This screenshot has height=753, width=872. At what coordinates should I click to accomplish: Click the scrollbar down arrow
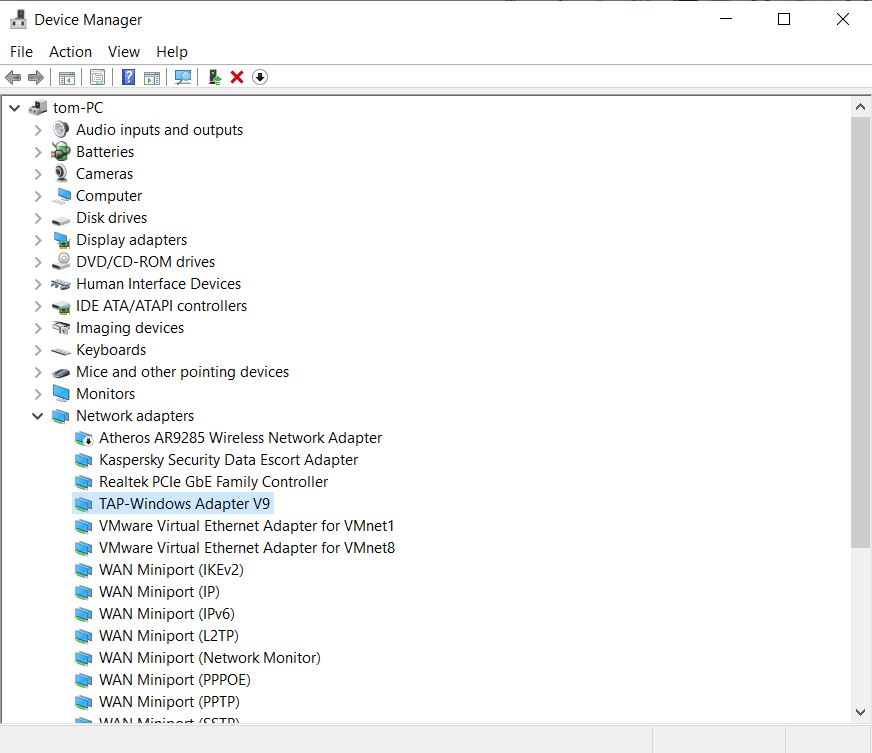click(861, 712)
